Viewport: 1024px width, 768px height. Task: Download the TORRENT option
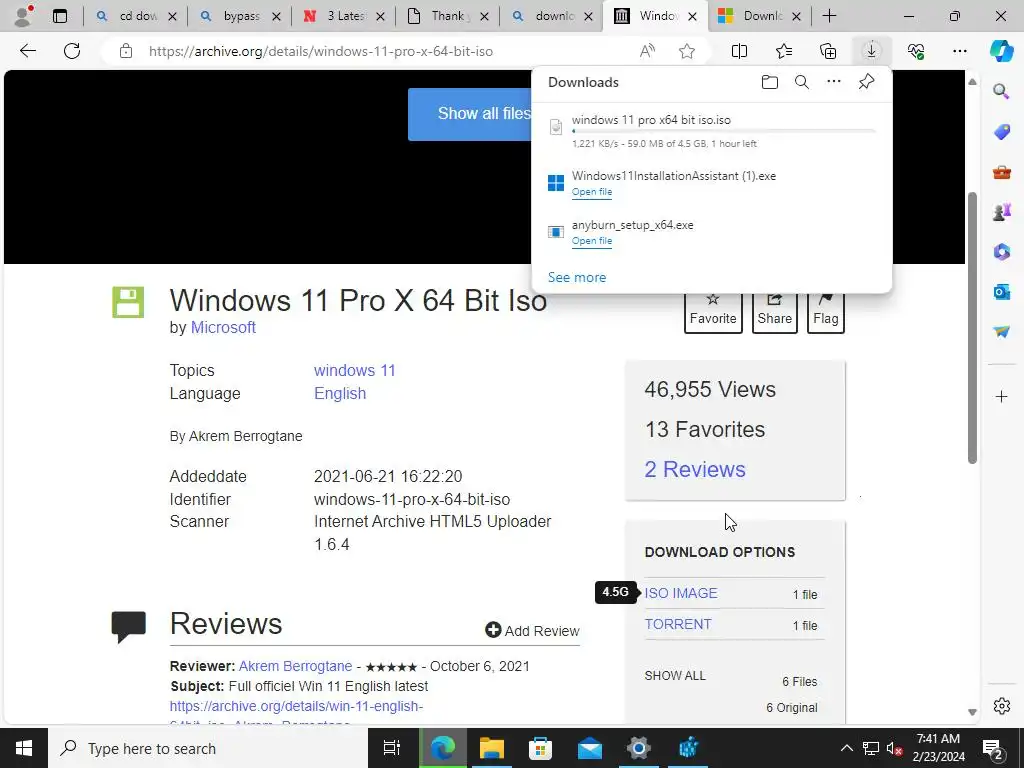pyautogui.click(x=678, y=624)
